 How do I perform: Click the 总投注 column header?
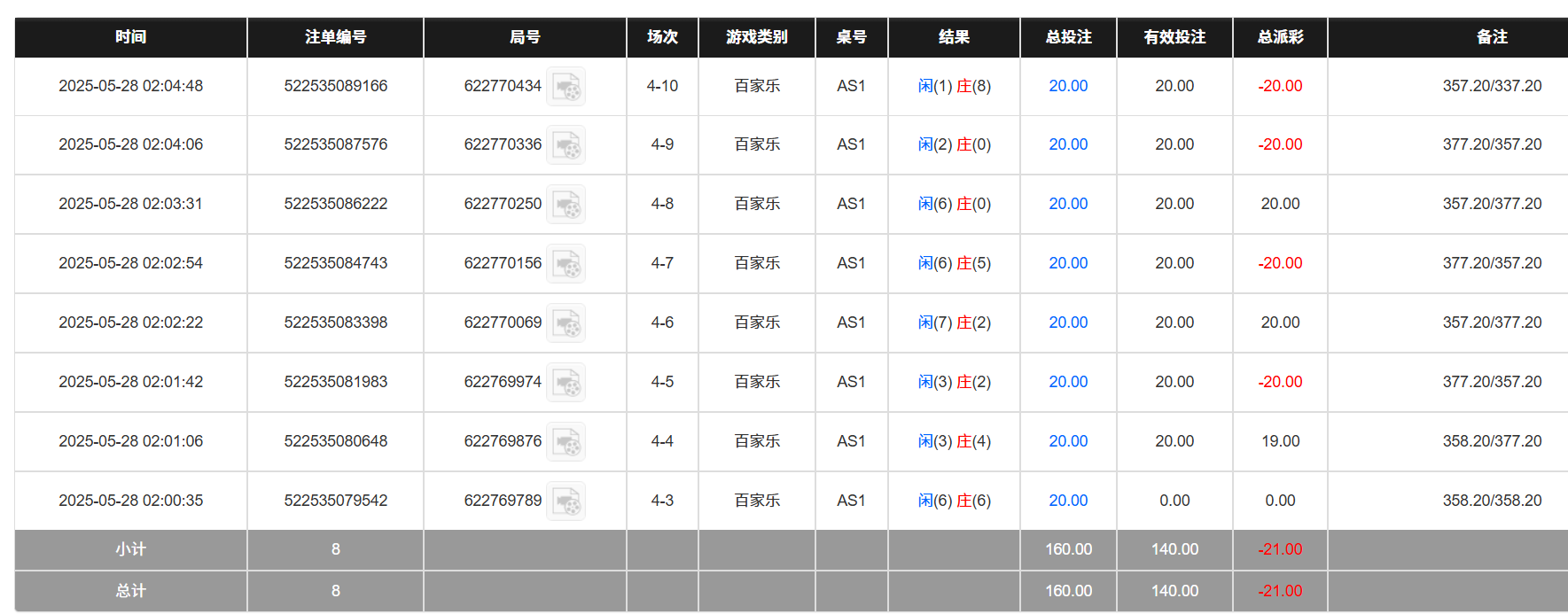[1068, 37]
